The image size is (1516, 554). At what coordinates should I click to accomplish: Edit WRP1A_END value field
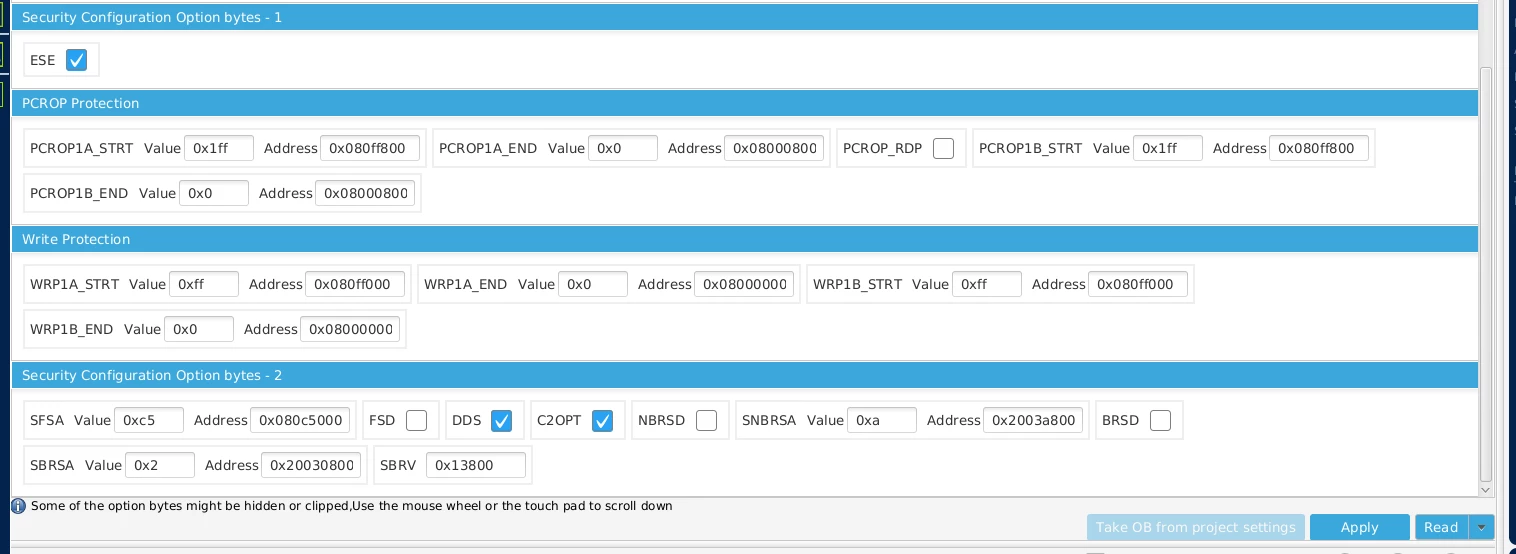(593, 284)
